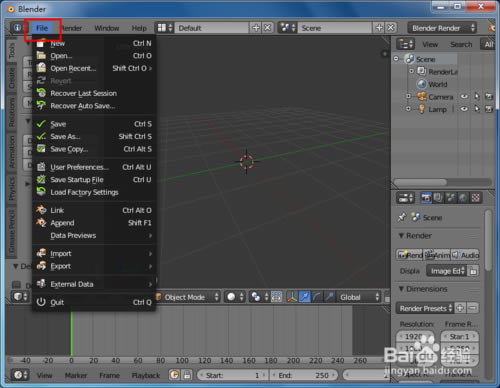Open the Properties editor type selector

pos(405,198)
